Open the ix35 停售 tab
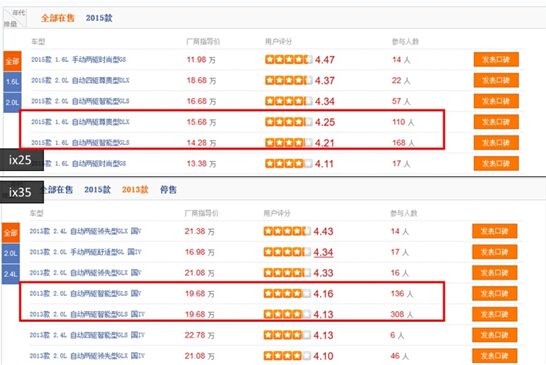The height and width of the screenshot is (365, 546). [168, 190]
